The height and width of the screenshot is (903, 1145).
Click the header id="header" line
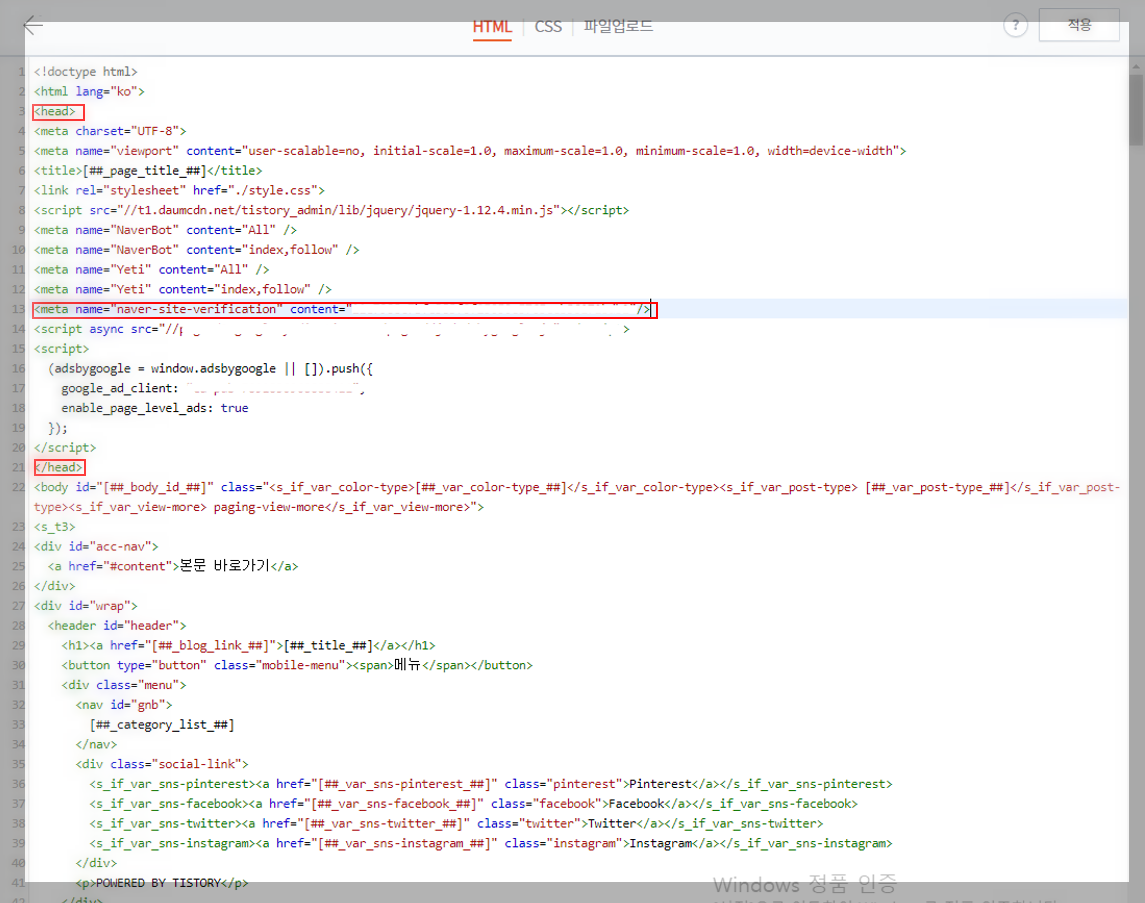117,626
